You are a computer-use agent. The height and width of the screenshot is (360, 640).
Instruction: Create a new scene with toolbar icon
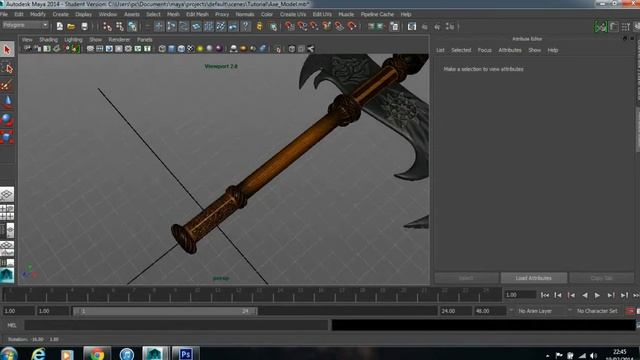[x=60, y=27]
